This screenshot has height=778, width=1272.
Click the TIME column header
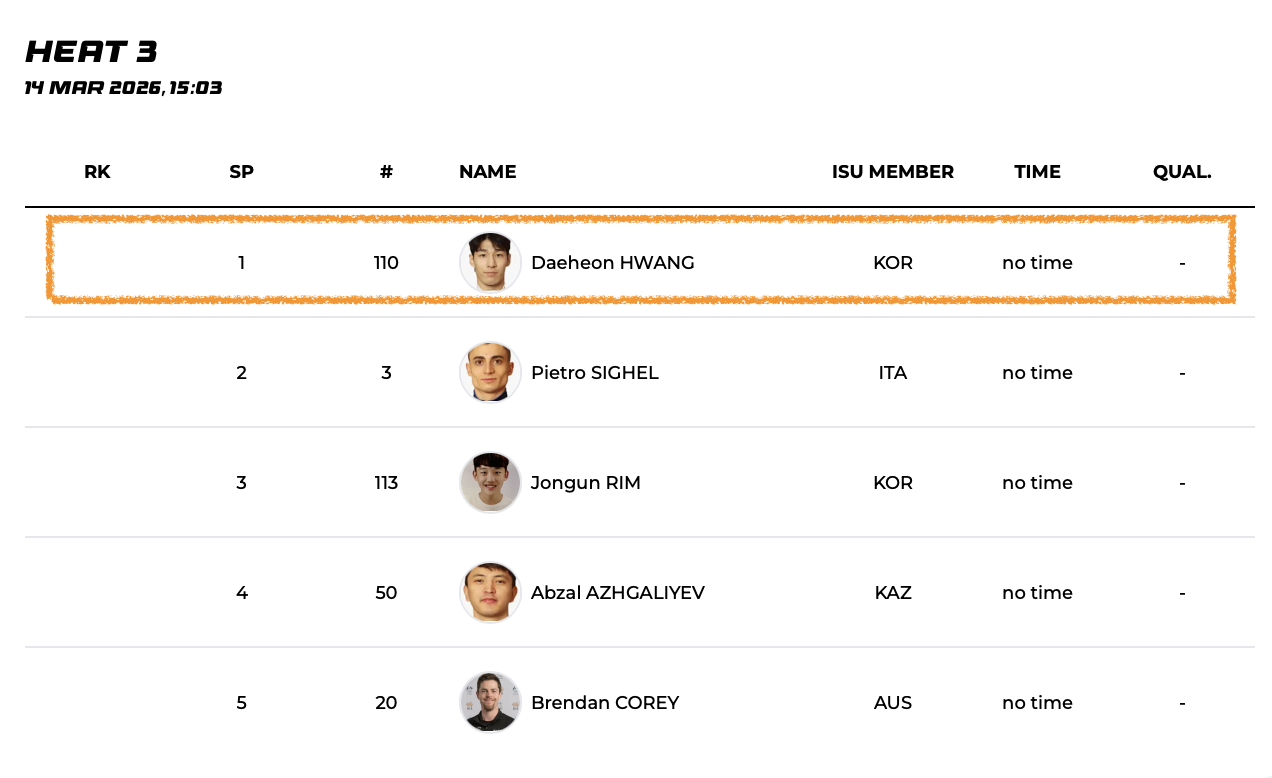1037,172
